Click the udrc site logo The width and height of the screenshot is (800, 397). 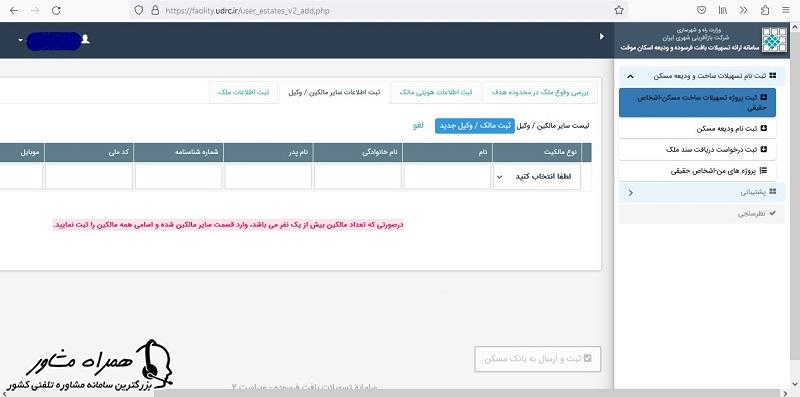(774, 39)
